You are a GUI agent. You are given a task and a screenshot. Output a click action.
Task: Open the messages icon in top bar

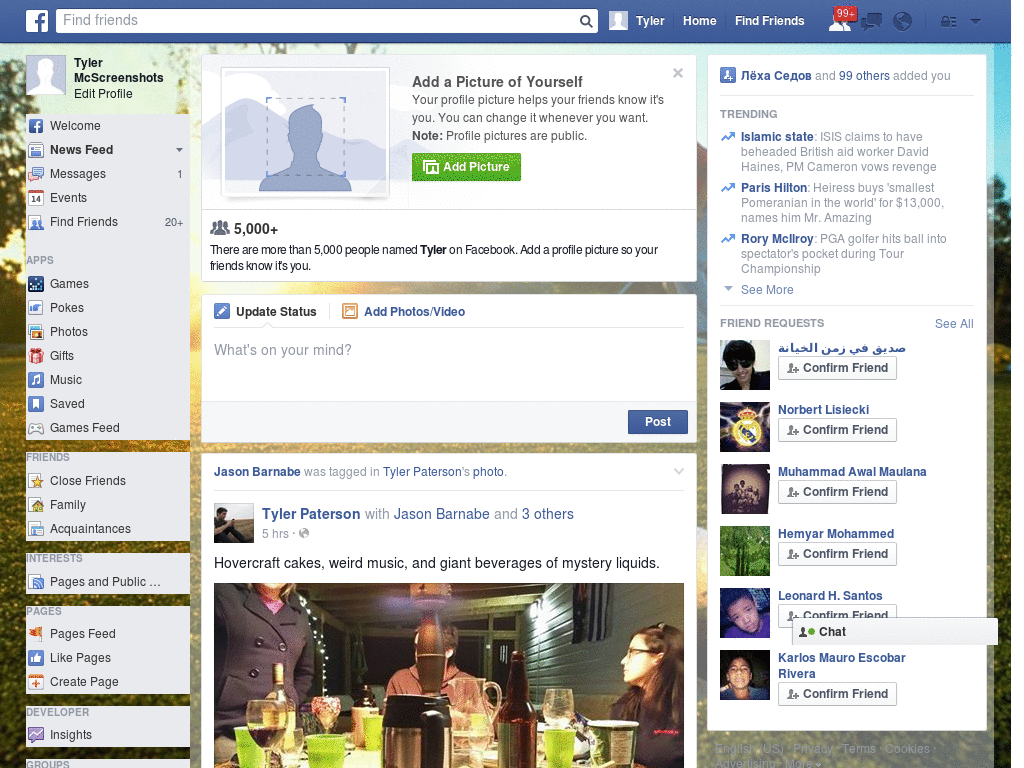tap(871, 22)
